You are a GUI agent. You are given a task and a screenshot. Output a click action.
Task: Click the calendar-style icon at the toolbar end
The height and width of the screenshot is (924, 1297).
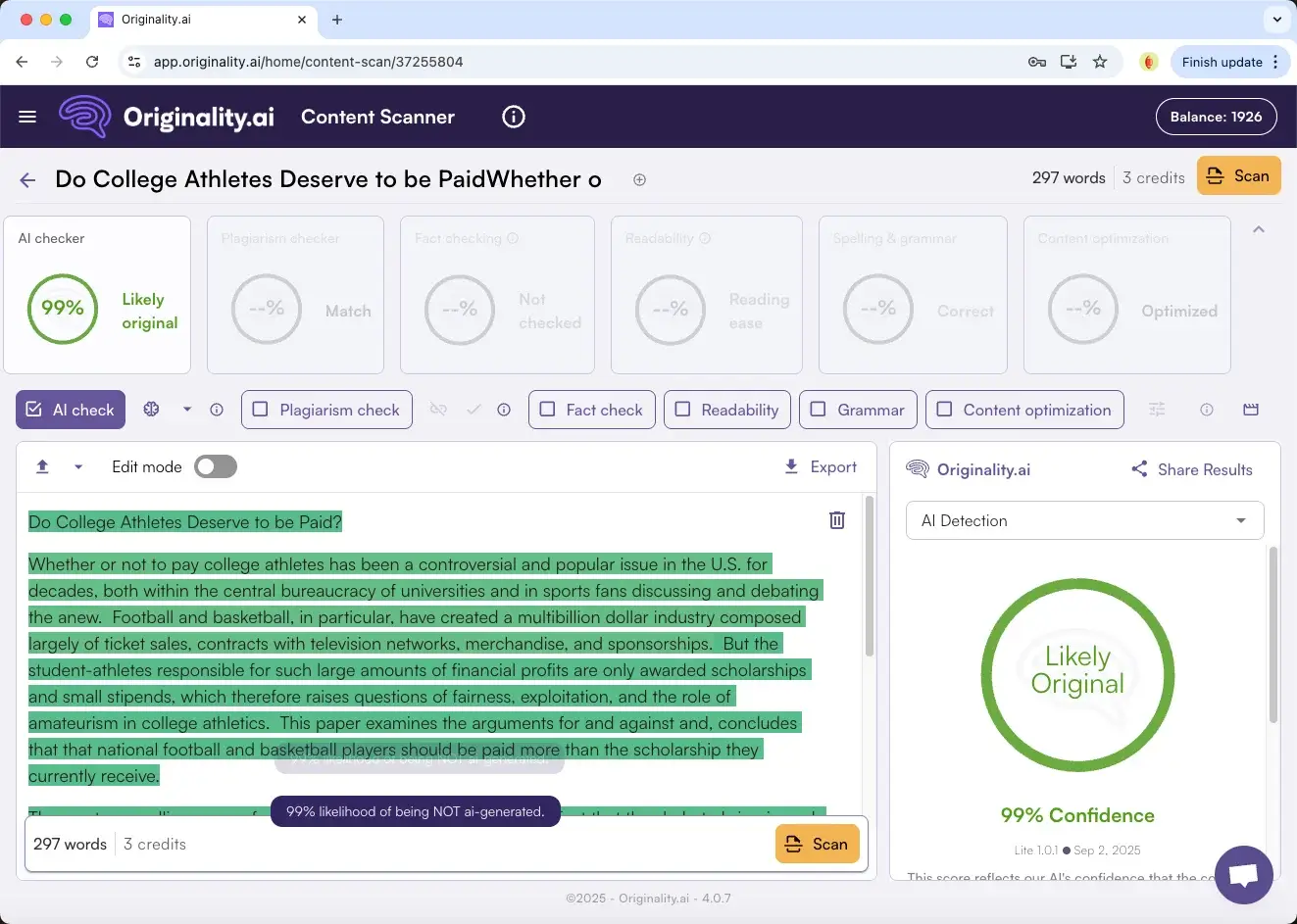[x=1251, y=410]
